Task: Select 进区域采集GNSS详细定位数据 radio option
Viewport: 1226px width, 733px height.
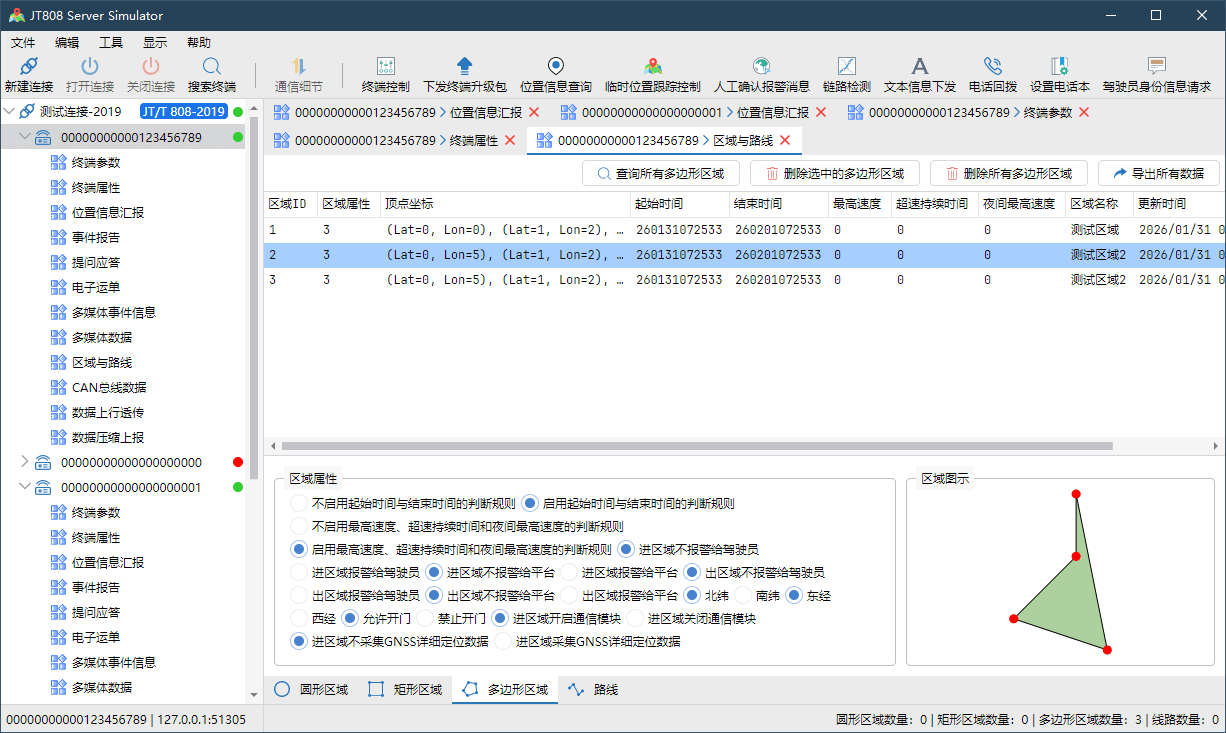Action: click(x=503, y=642)
